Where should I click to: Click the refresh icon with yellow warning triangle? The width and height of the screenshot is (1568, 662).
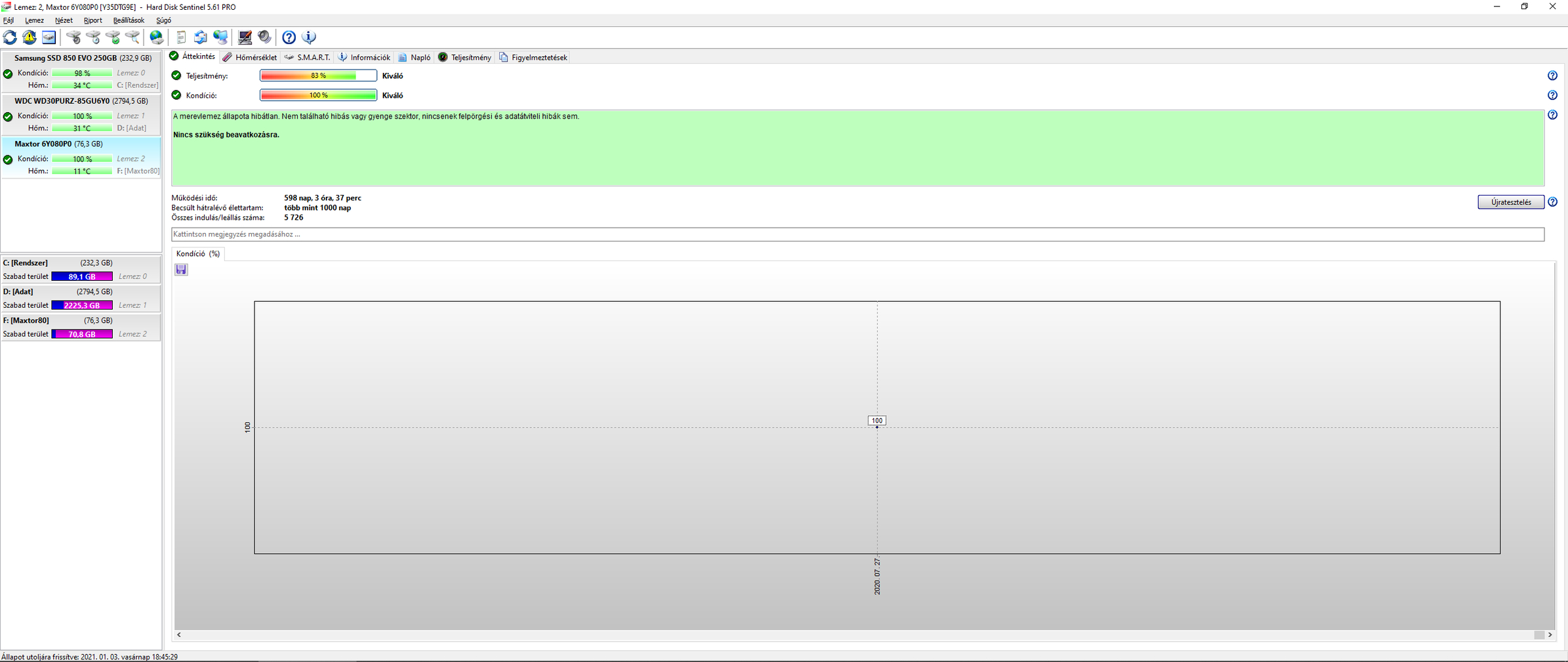30,37
